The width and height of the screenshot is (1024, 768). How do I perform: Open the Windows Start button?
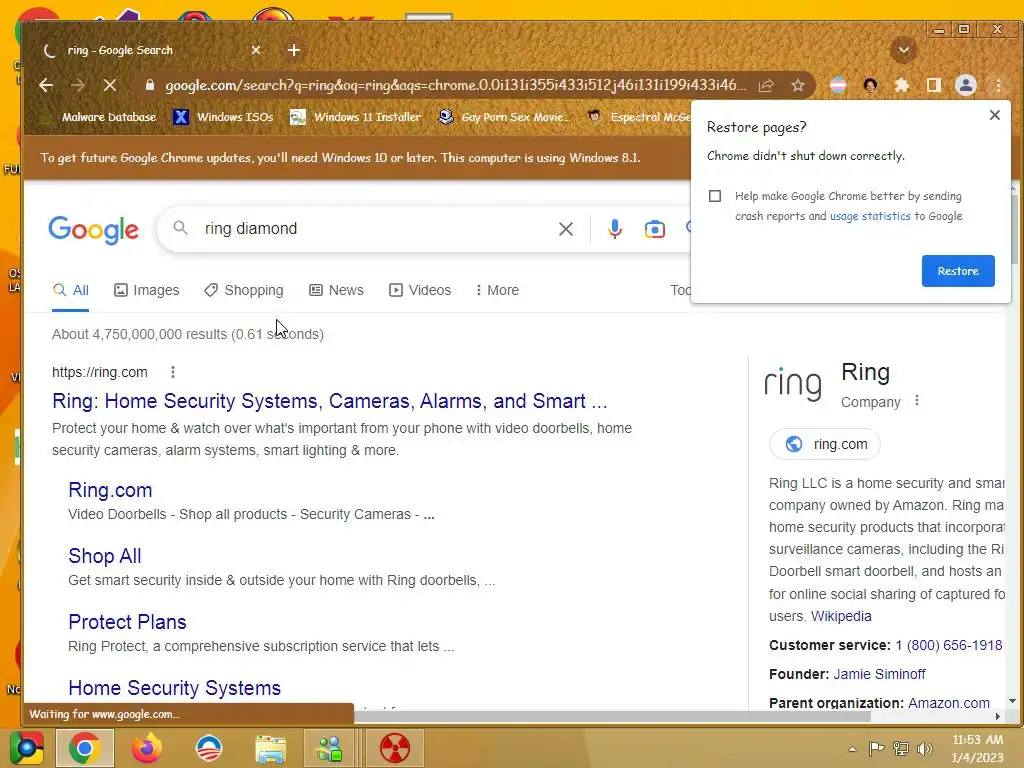tap(26, 748)
